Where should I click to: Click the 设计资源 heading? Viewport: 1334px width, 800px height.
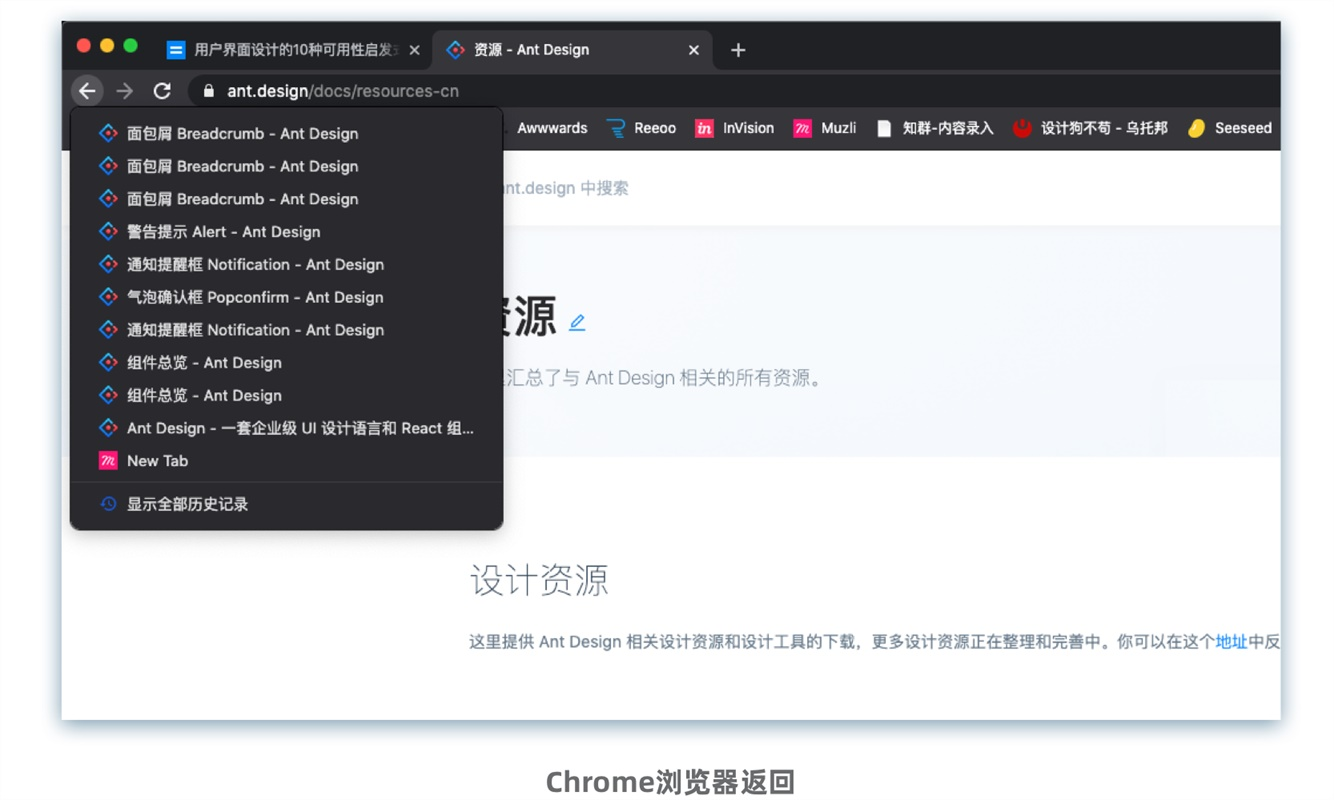click(x=539, y=580)
